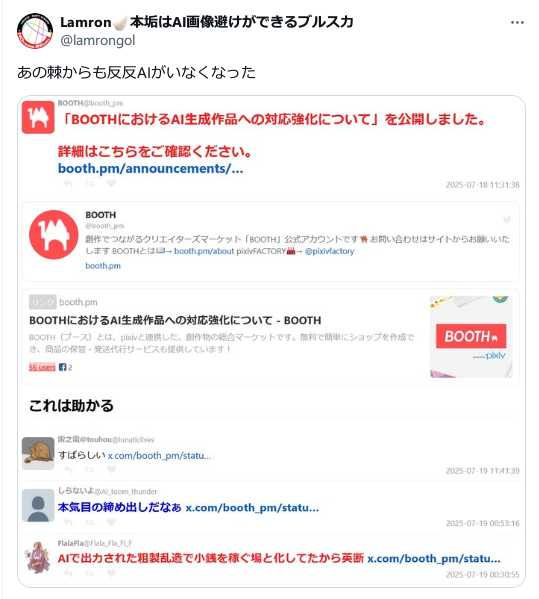Image resolution: width=539 pixels, height=599 pixels.
Task: Reply to the BOOTH announcement tweet
Action: coord(68,184)
